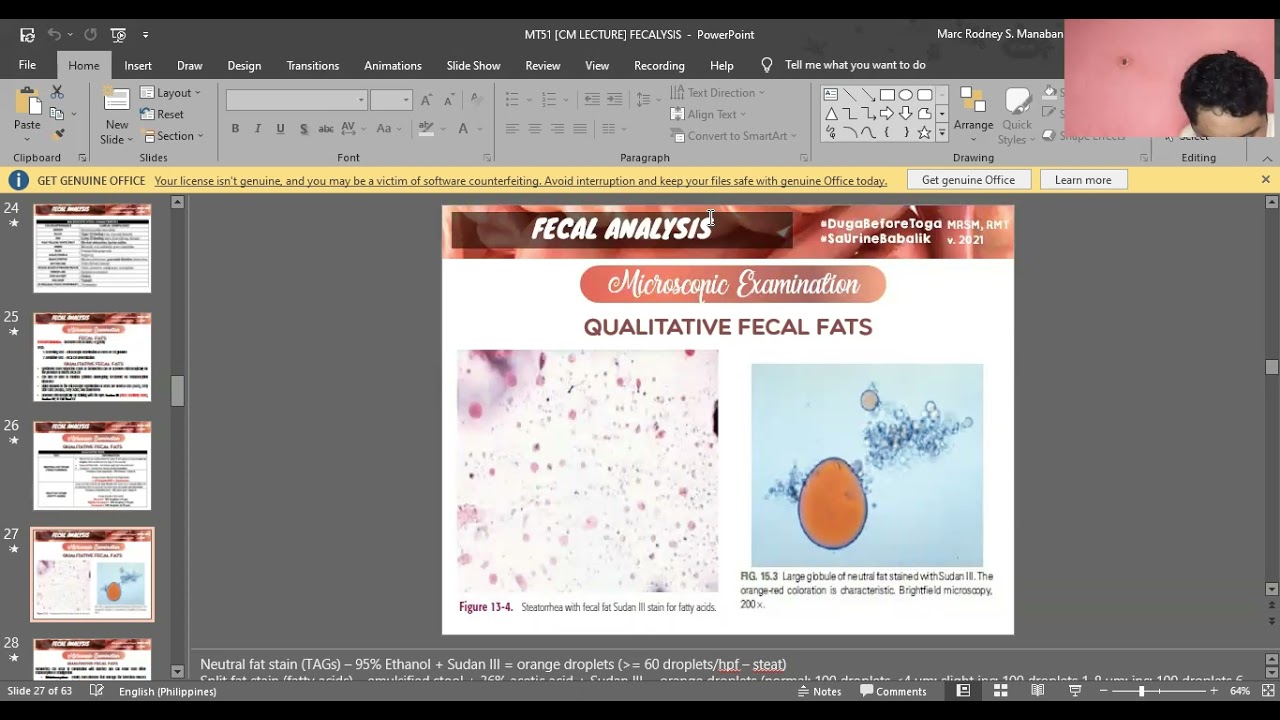
Task: Switch to Slide Sorter view
Action: (x=1000, y=691)
